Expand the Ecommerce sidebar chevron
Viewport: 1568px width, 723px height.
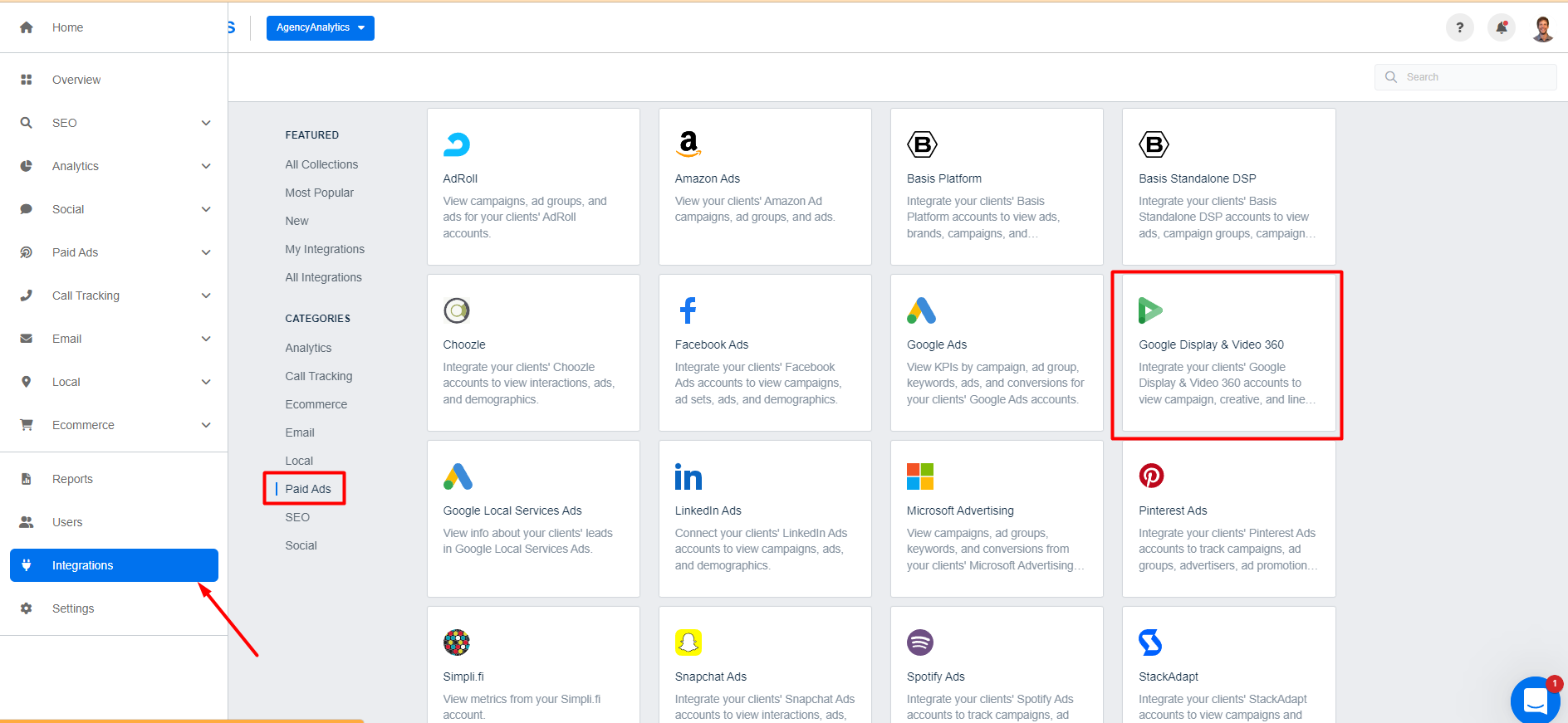[x=206, y=425]
